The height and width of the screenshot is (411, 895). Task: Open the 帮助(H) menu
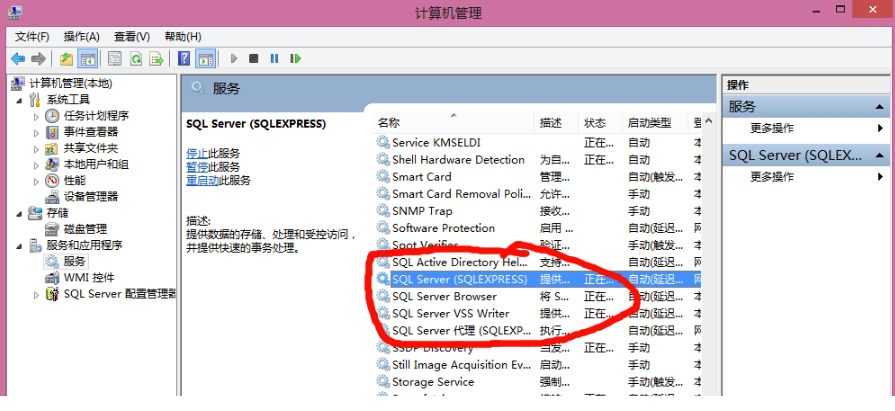click(183, 37)
